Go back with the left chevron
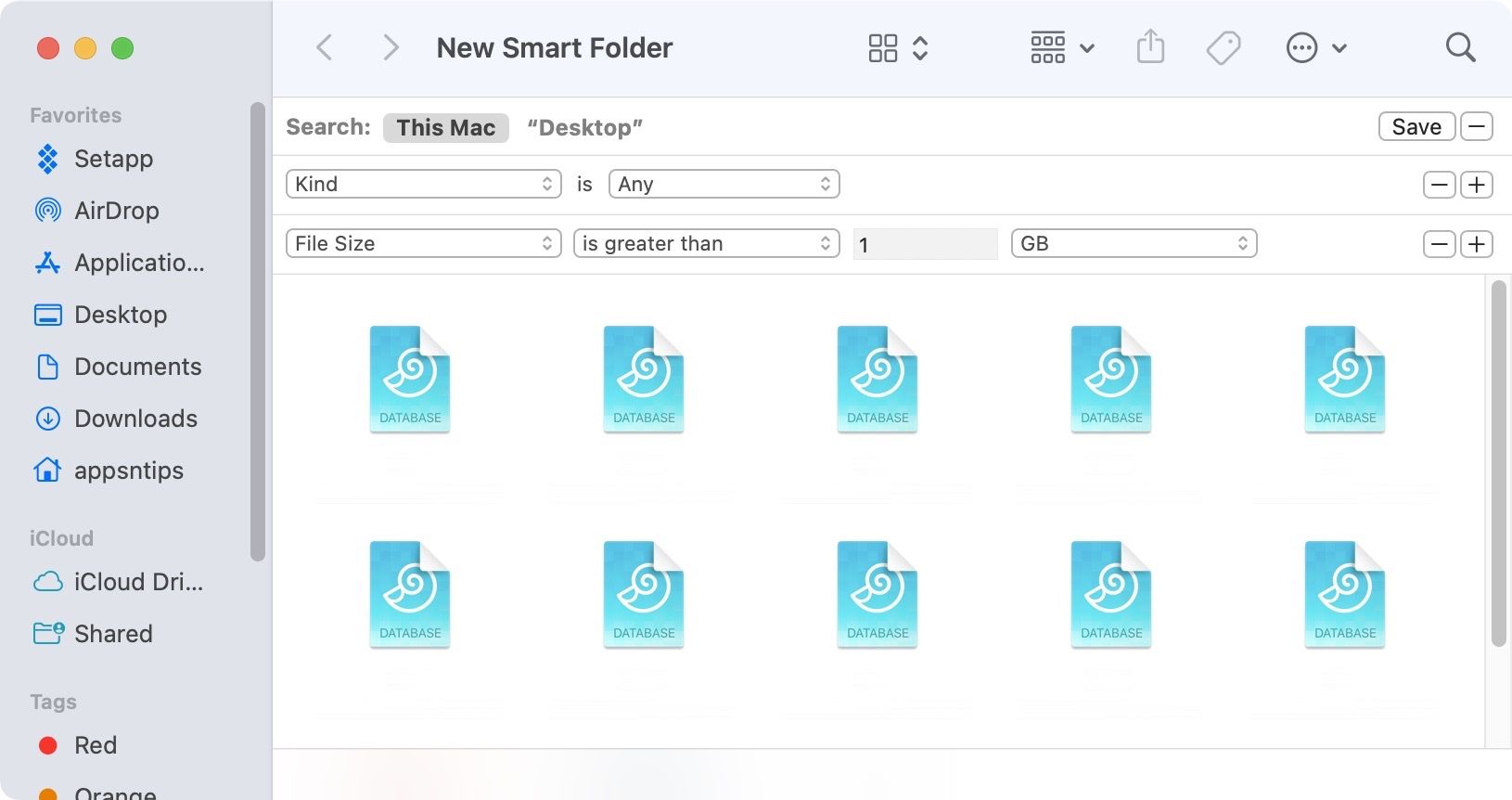 (x=325, y=47)
